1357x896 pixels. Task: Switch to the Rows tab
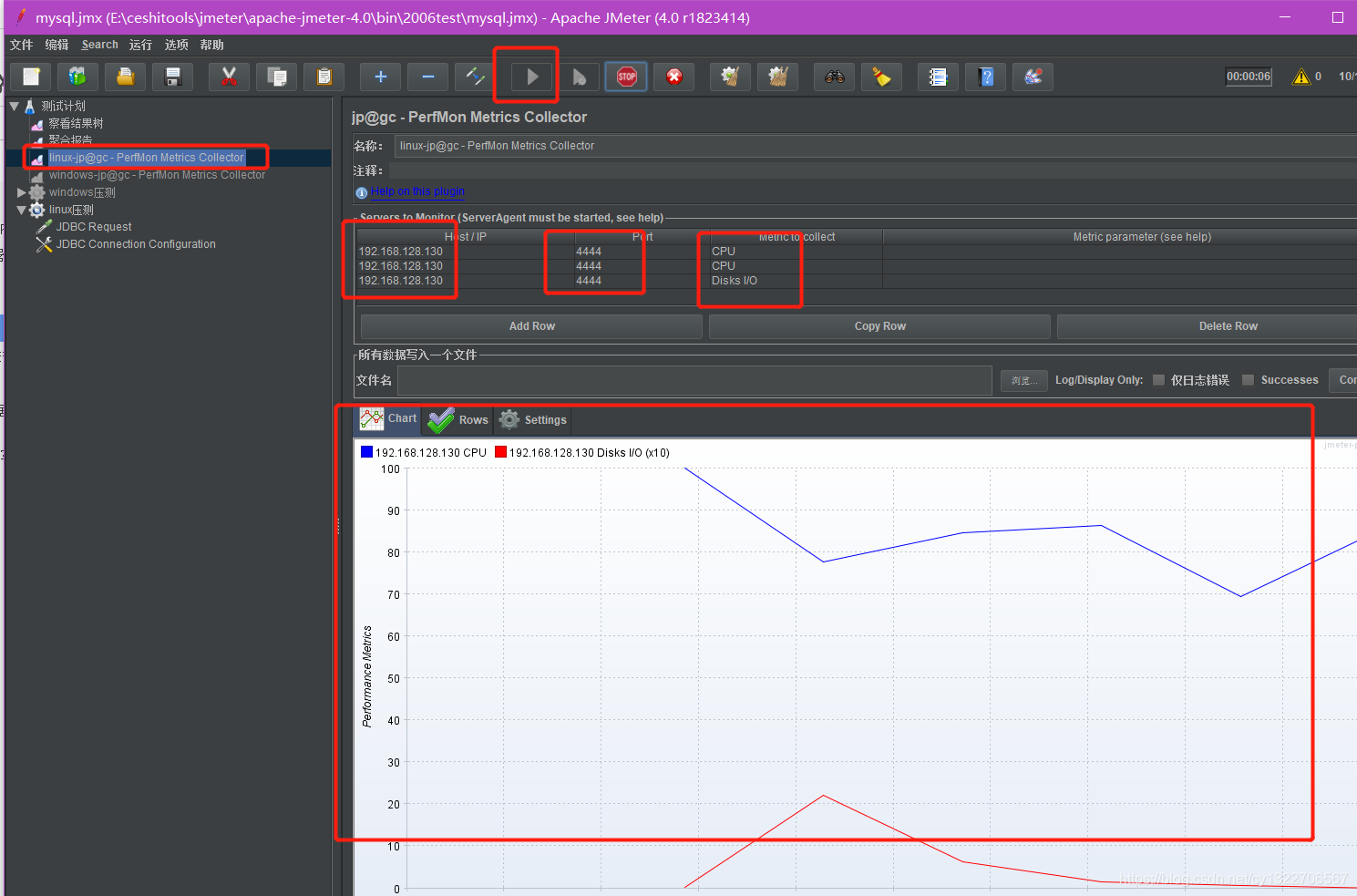[458, 419]
